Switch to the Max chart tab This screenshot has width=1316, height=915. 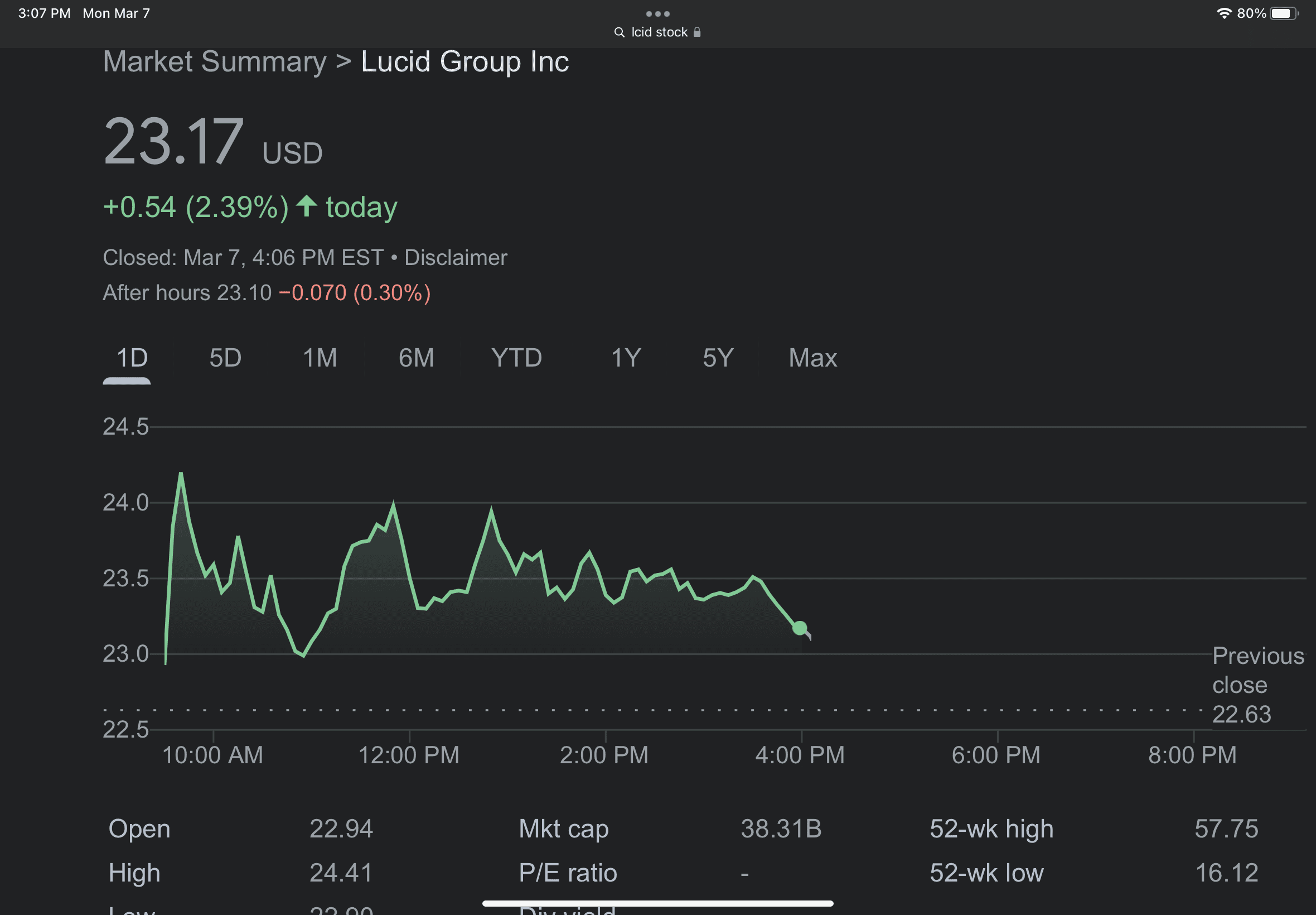812,358
